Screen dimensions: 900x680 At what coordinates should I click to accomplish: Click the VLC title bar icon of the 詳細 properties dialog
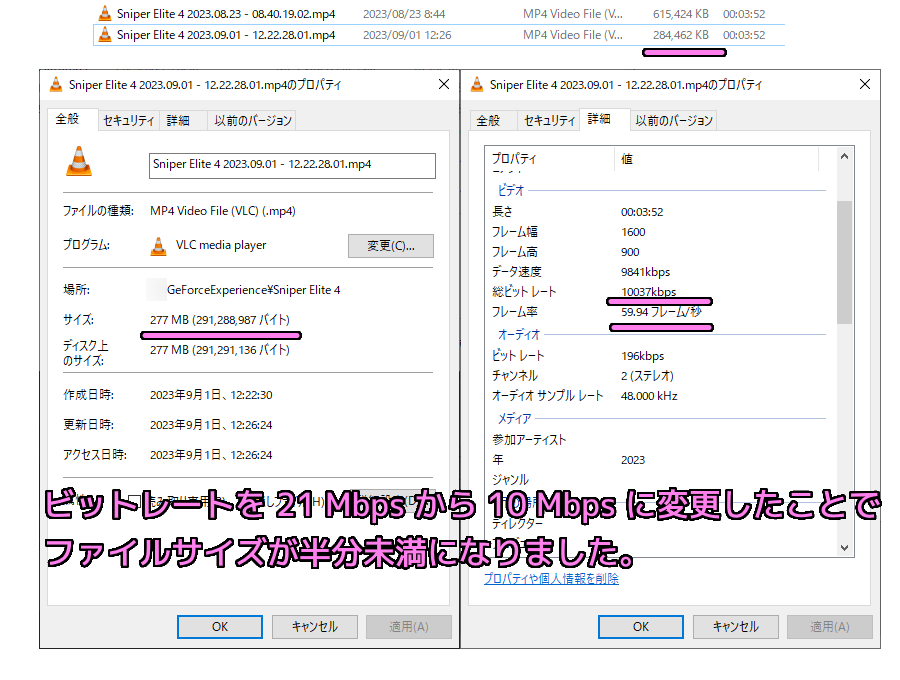click(x=477, y=84)
